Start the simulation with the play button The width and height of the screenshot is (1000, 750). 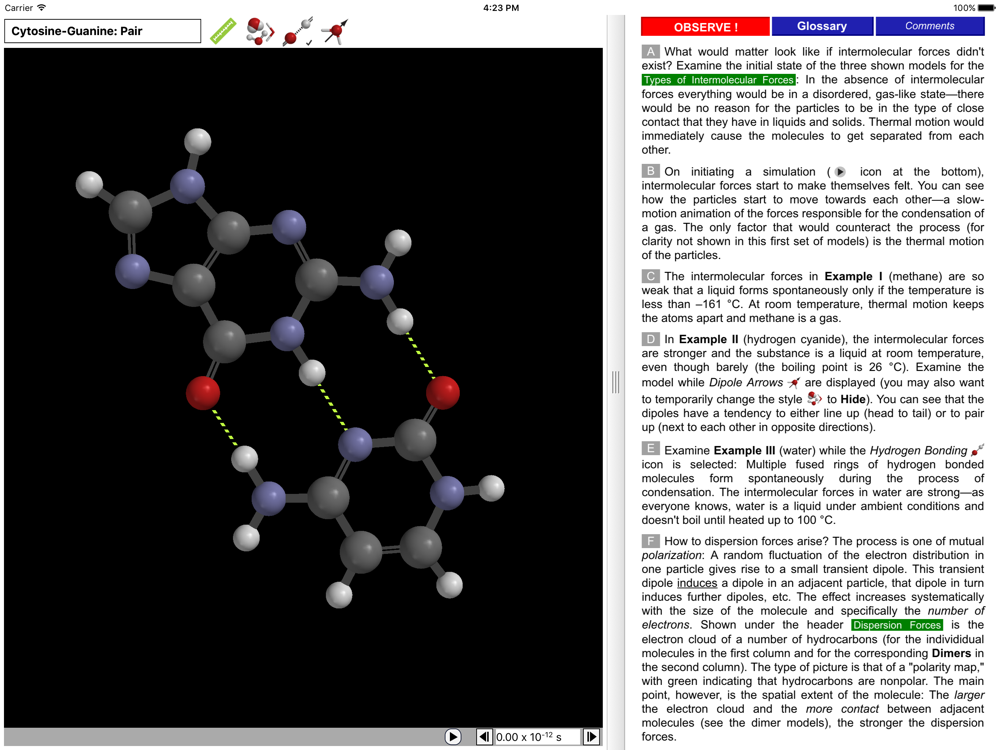453,737
